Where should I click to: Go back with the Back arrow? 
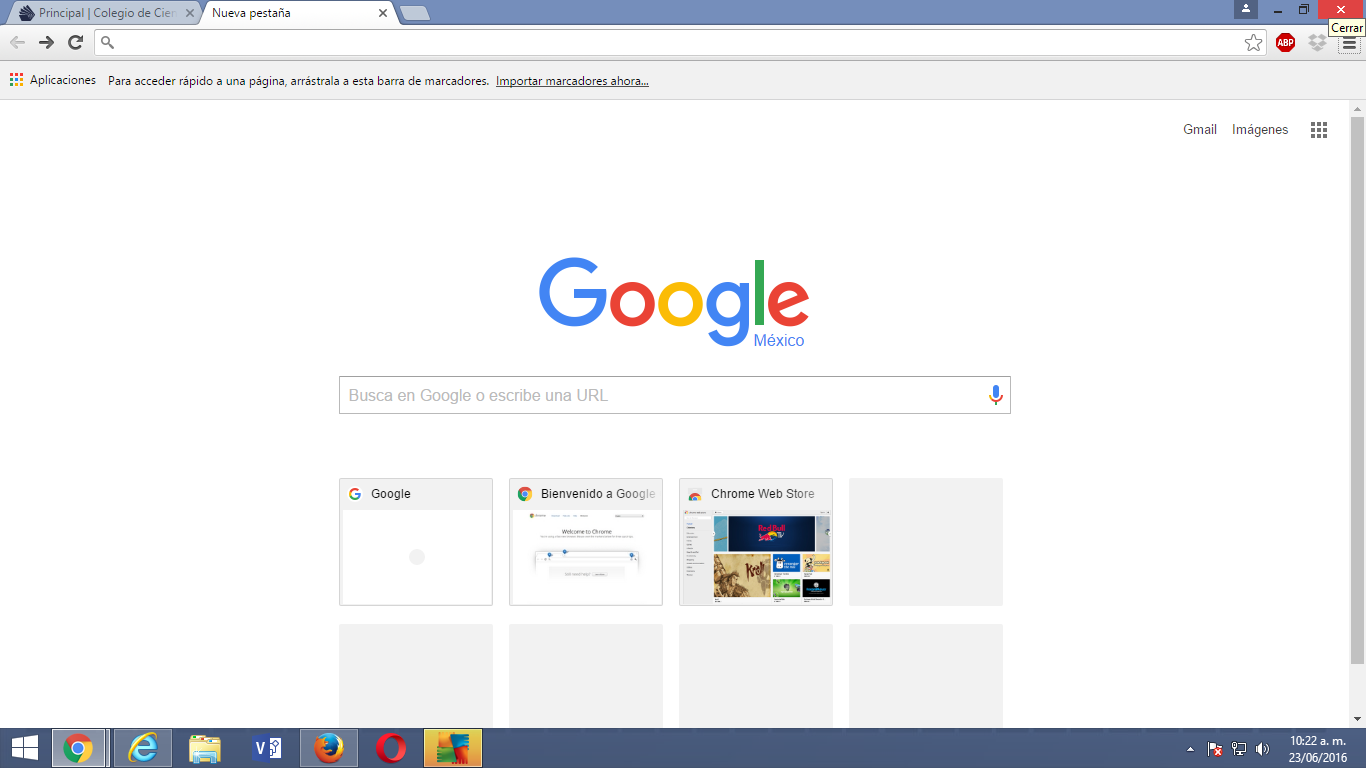pos(17,42)
